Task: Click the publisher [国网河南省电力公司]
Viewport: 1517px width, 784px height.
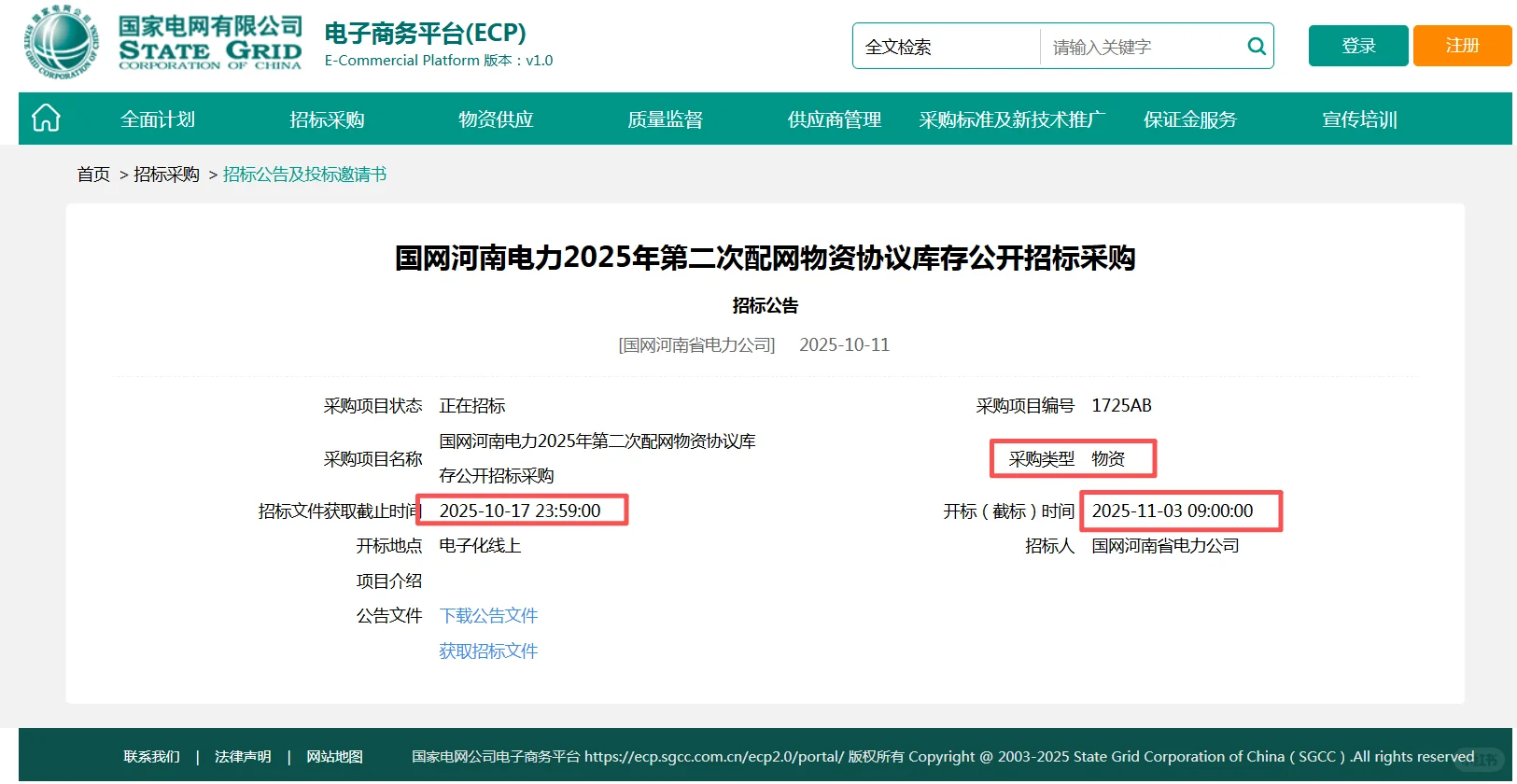Action: pos(696,345)
